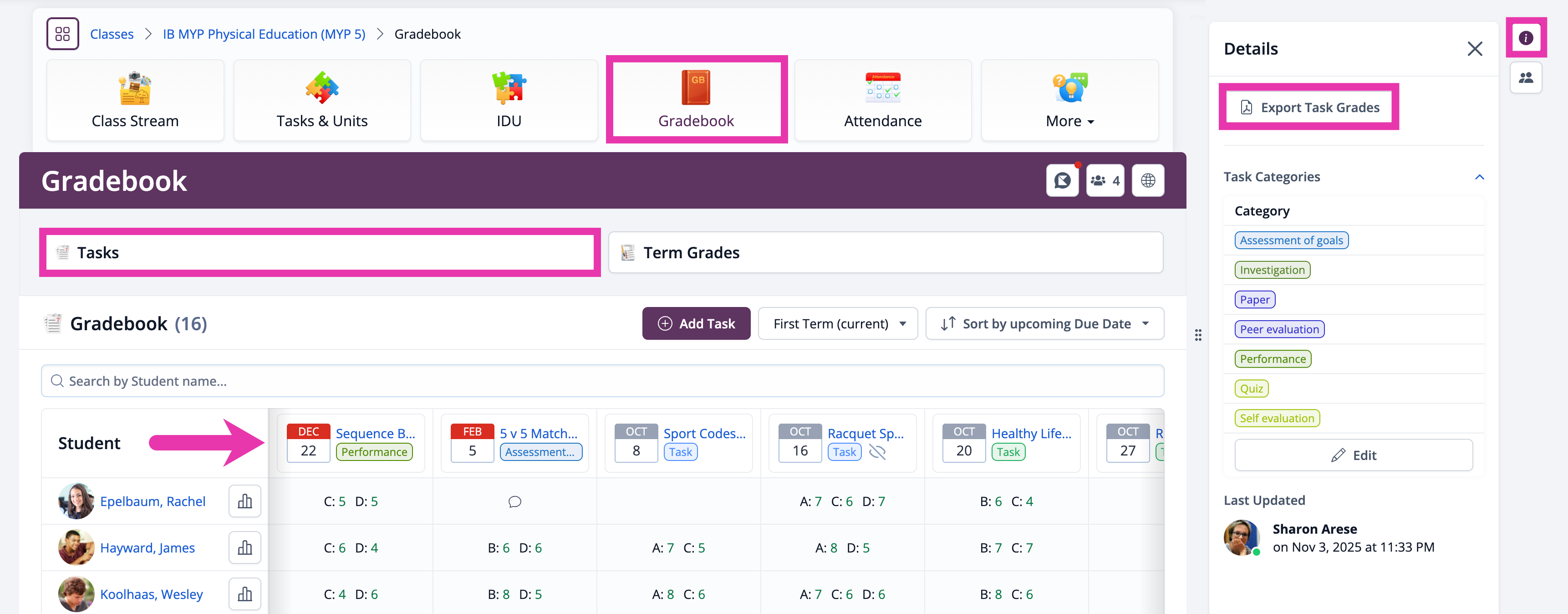Image resolution: width=1568 pixels, height=614 pixels.
Task: Select the Gradebook navigation tab
Action: click(x=696, y=100)
